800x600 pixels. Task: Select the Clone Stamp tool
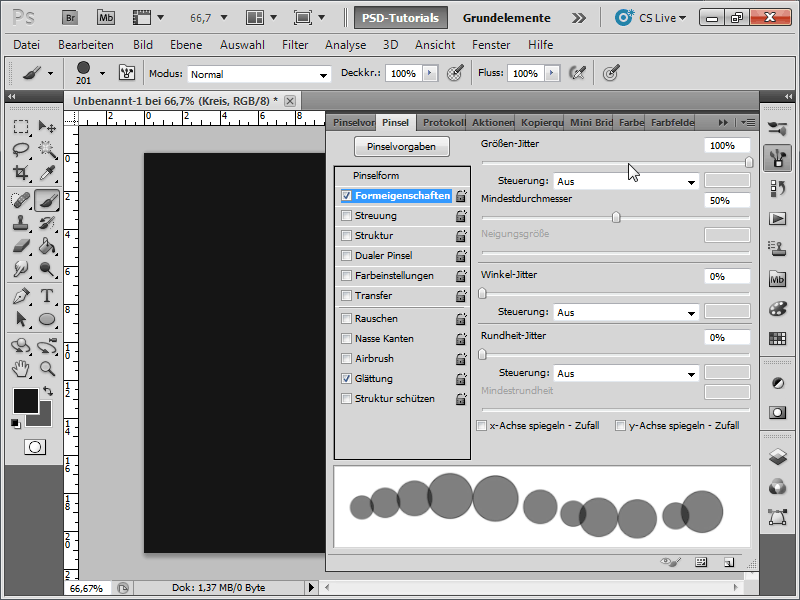point(21,223)
